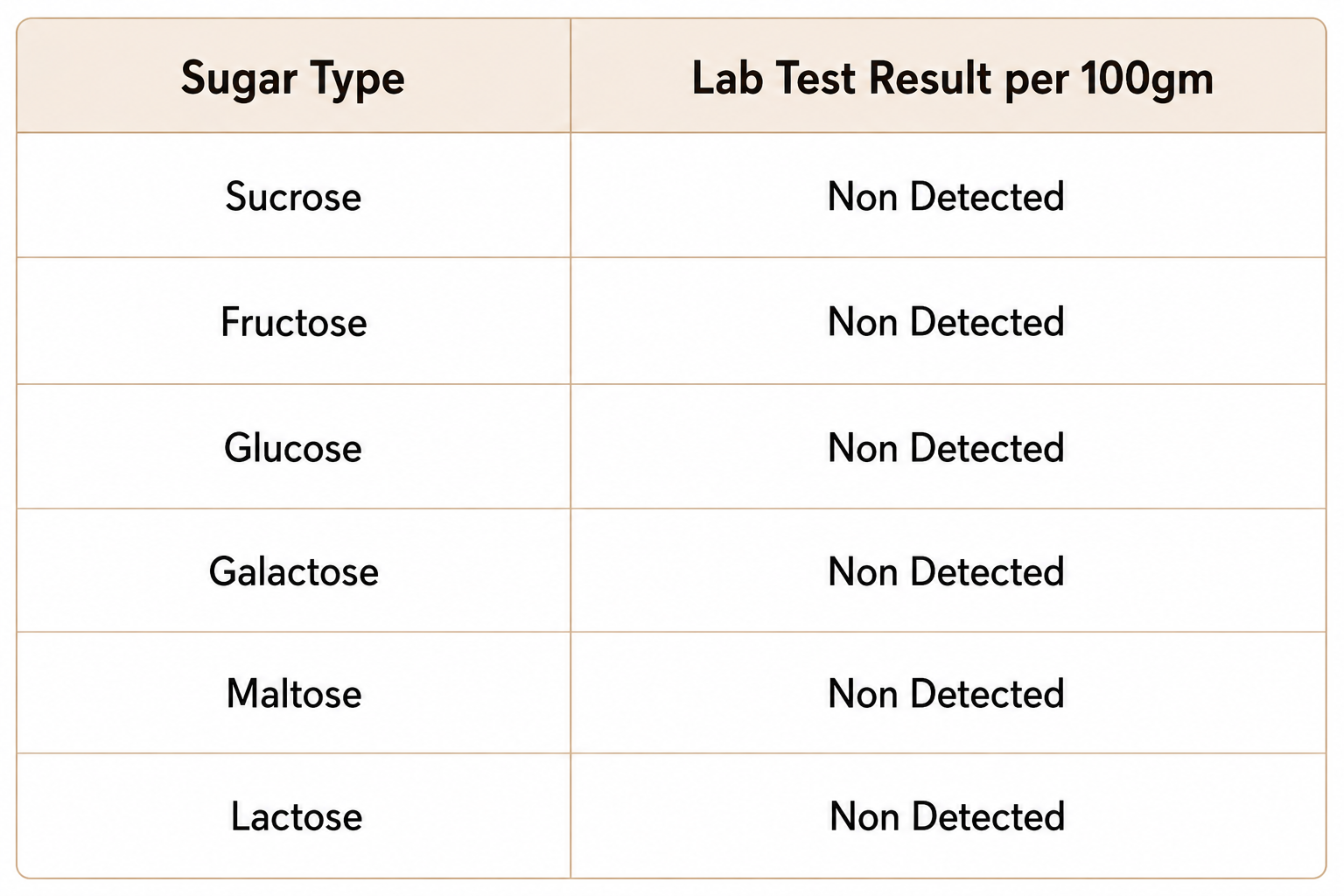The height and width of the screenshot is (896, 1344).
Task: Select the Lab Test Result per 100gm header
Action: tap(952, 79)
